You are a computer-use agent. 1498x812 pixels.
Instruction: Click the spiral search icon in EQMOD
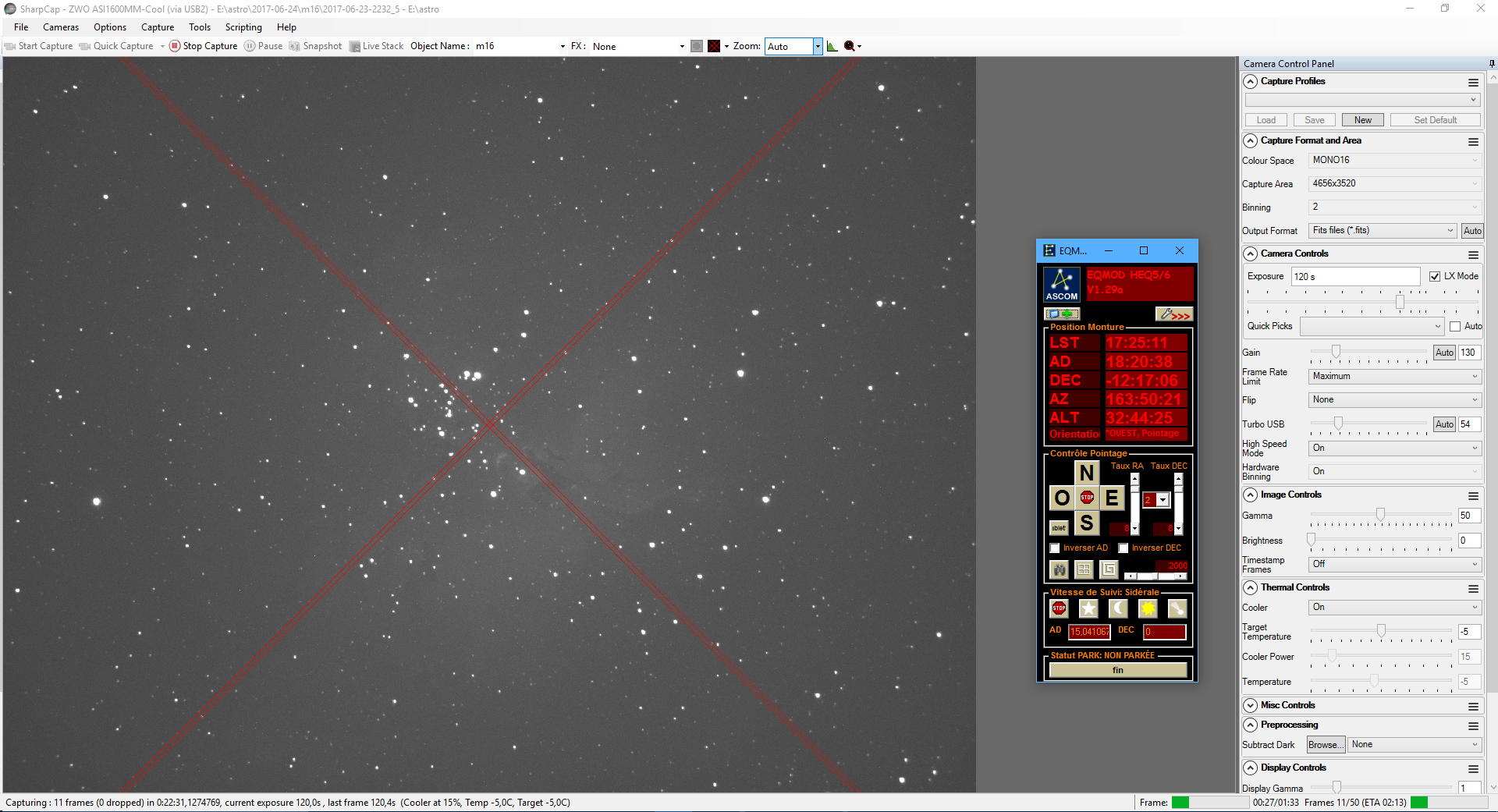pyautogui.click(x=1109, y=569)
